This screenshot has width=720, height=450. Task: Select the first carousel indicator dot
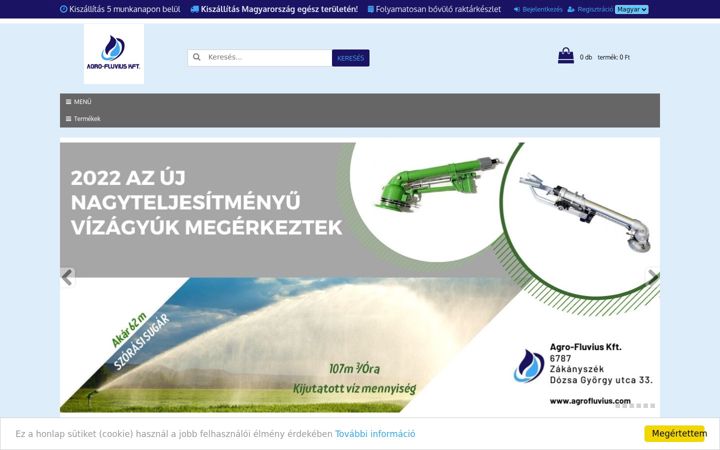(618, 406)
